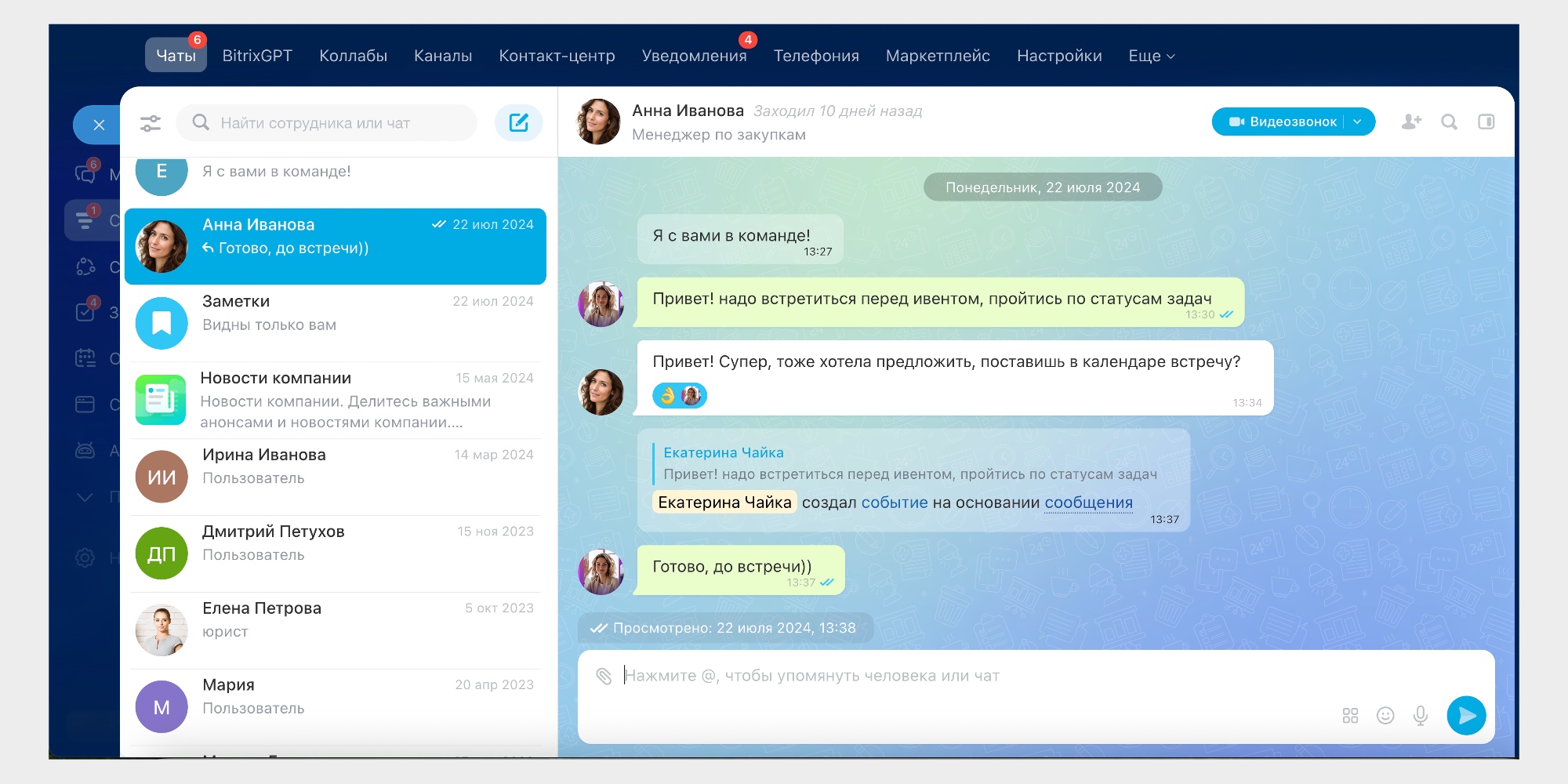Open the search icon in chat header
The height and width of the screenshot is (784, 1568).
pos(1450,122)
